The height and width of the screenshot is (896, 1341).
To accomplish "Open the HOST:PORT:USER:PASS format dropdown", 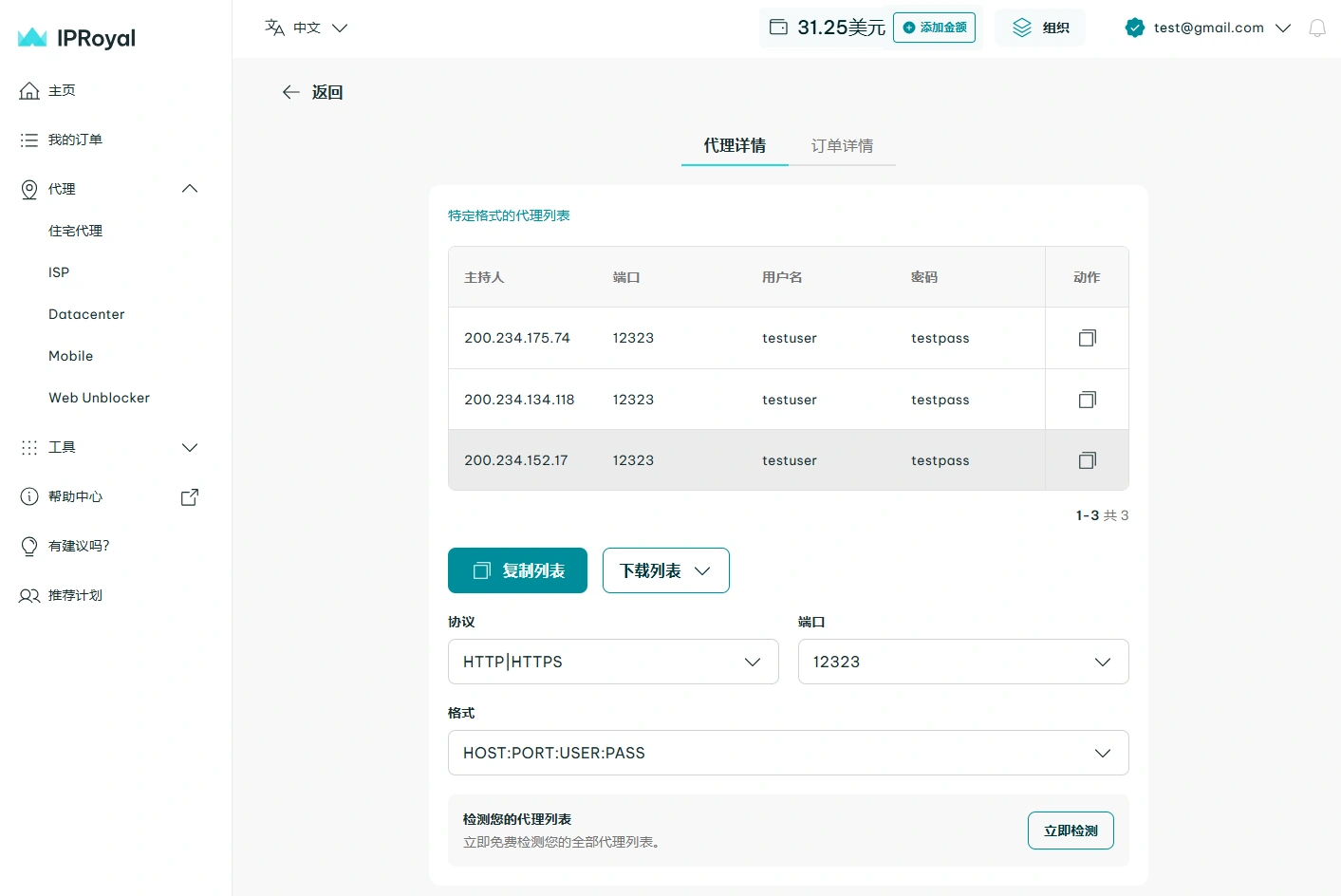I will 788,753.
